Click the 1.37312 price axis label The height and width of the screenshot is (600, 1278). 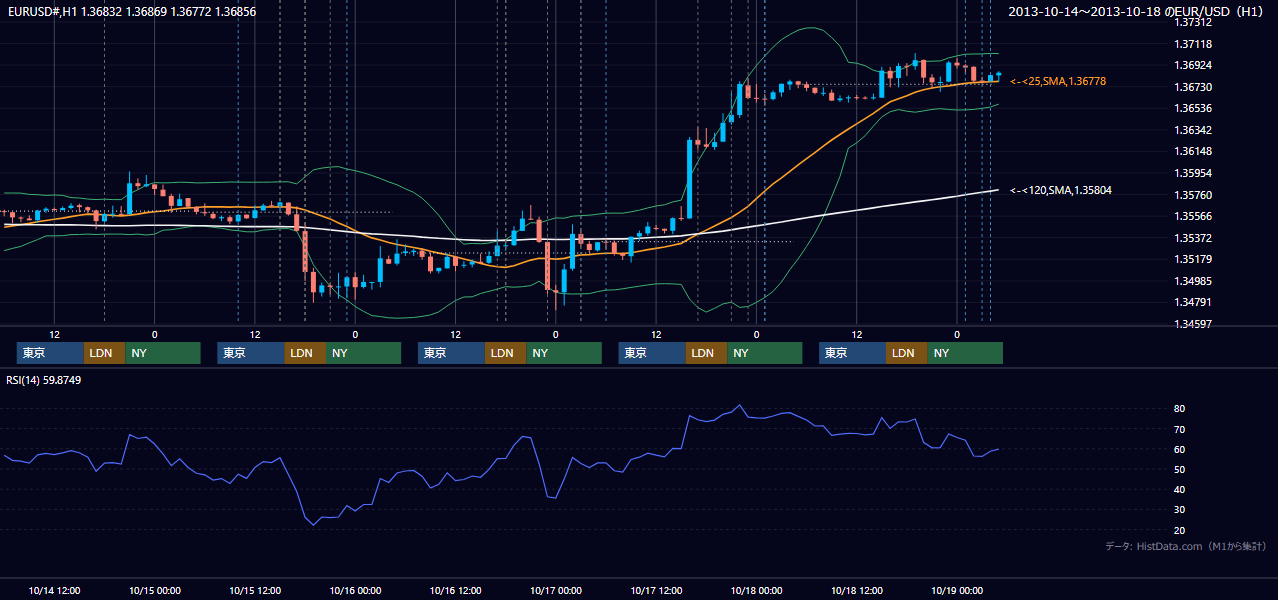(1193, 22)
